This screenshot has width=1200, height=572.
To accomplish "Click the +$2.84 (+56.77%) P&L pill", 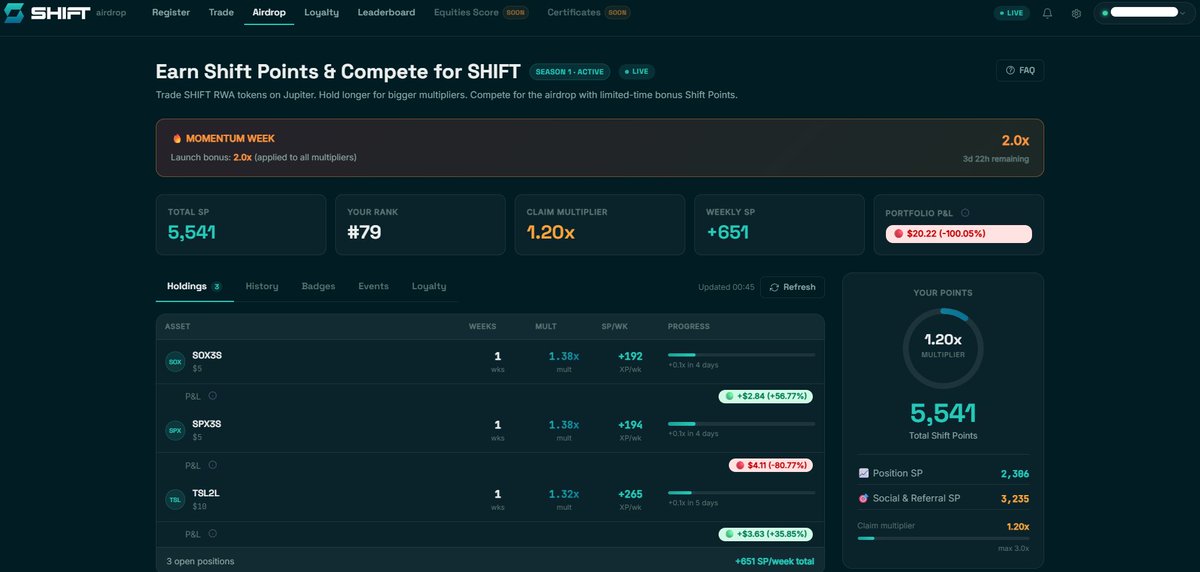I will 765,396.
